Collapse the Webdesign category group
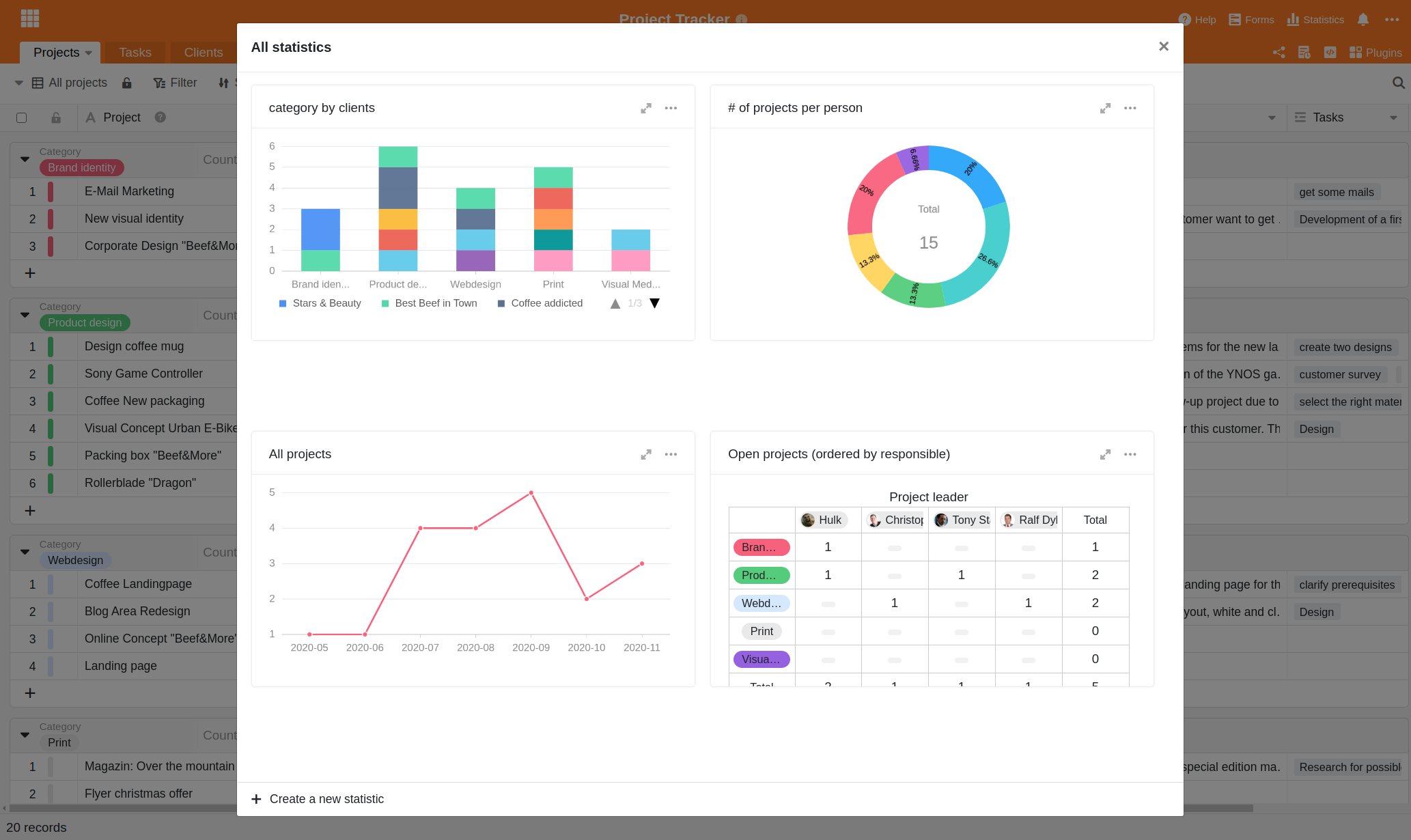1411x840 pixels. [x=25, y=552]
